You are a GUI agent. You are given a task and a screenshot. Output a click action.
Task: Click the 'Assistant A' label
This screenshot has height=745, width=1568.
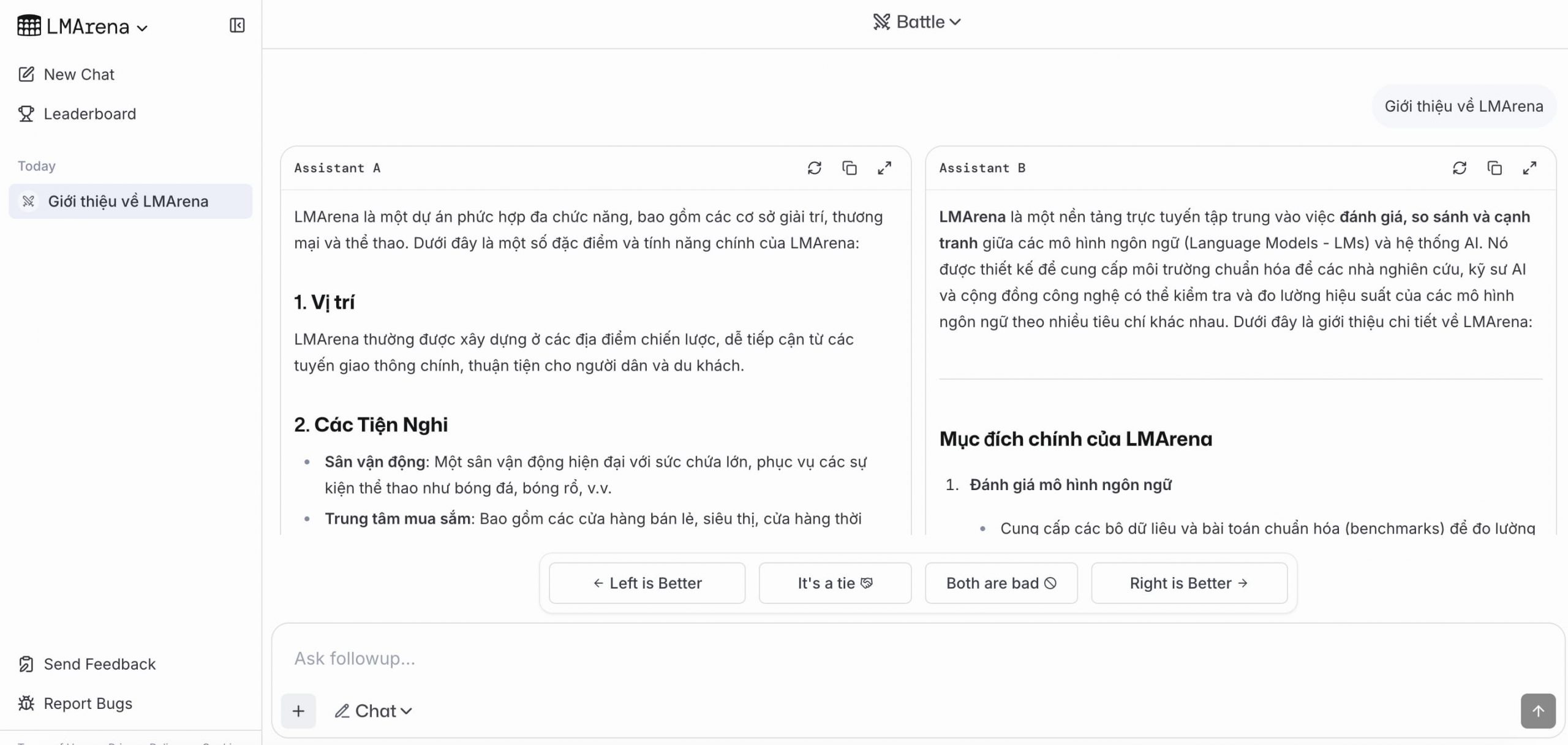click(x=337, y=168)
